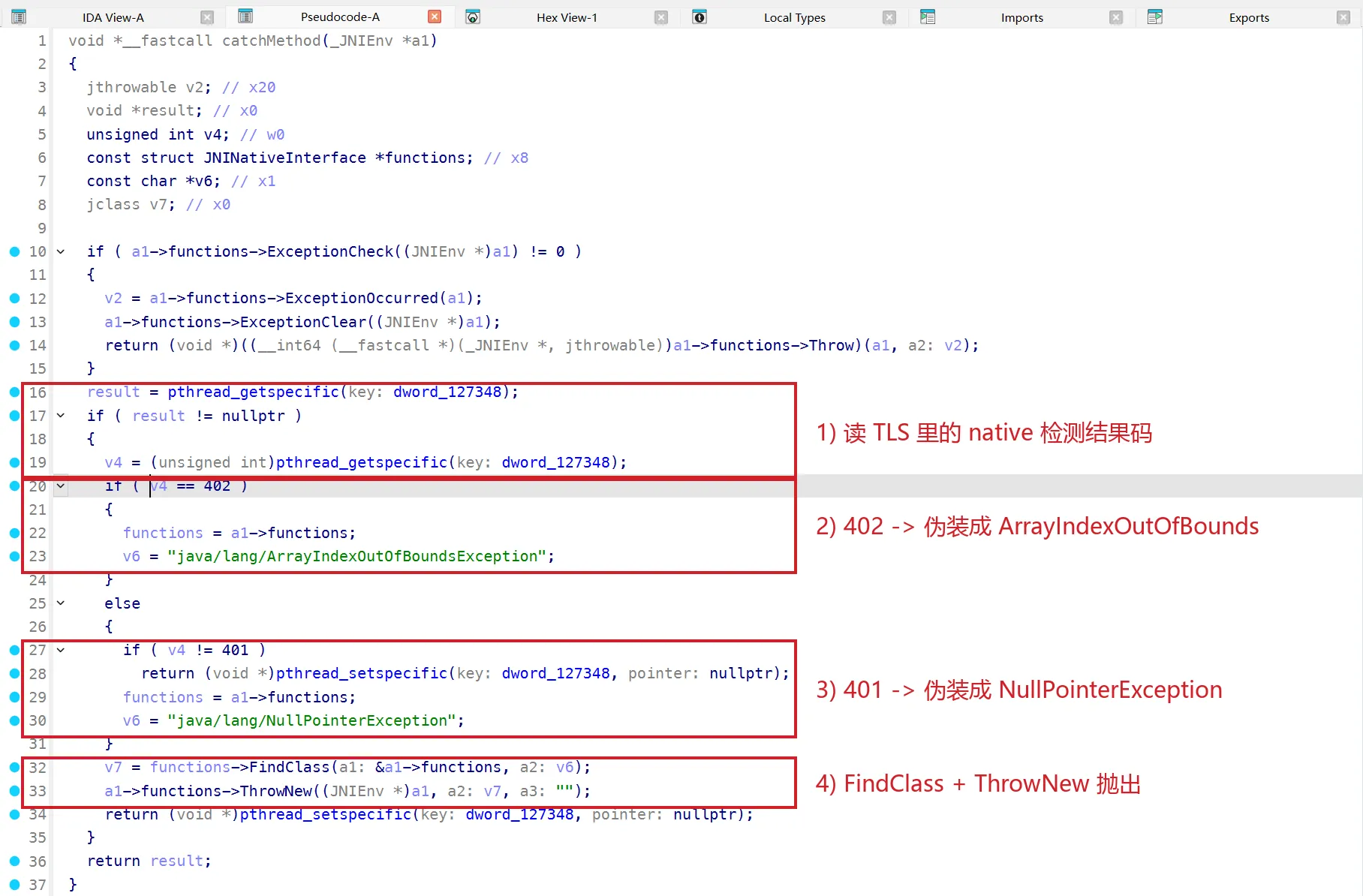Close the Hex View-1 tab
Image resolution: width=1363 pixels, height=896 pixels.
click(661, 17)
